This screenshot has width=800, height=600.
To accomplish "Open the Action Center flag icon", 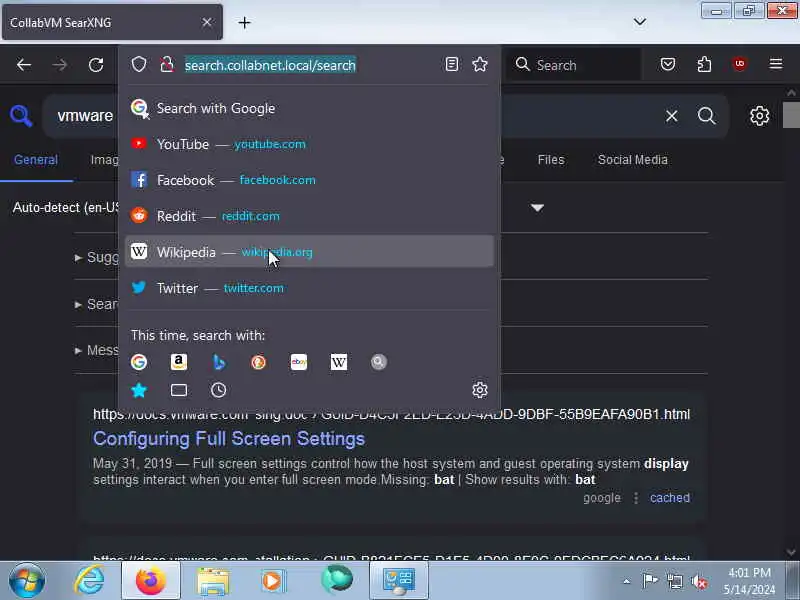I will click(650, 581).
